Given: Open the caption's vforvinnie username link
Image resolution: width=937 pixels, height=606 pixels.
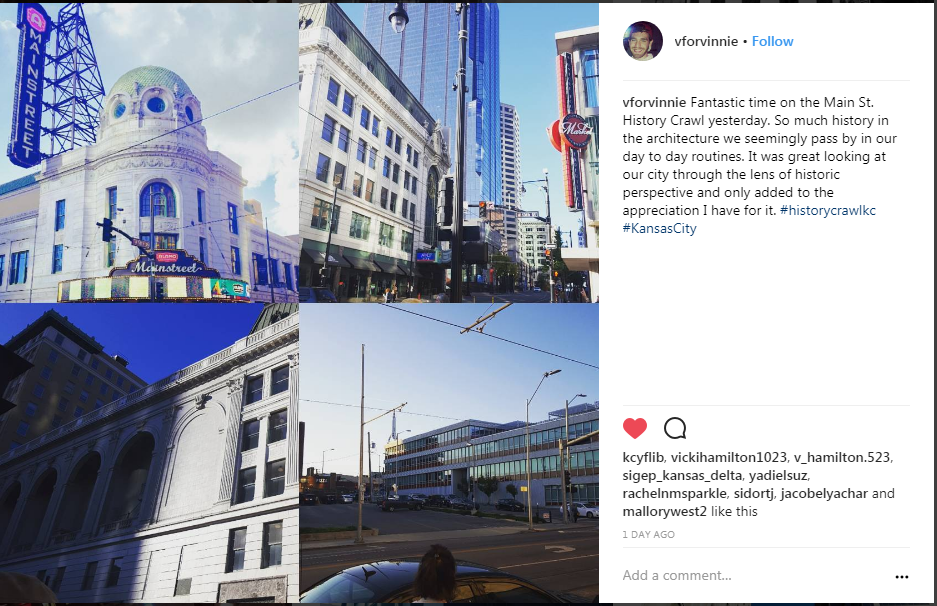Looking at the screenshot, I should [x=654, y=102].
